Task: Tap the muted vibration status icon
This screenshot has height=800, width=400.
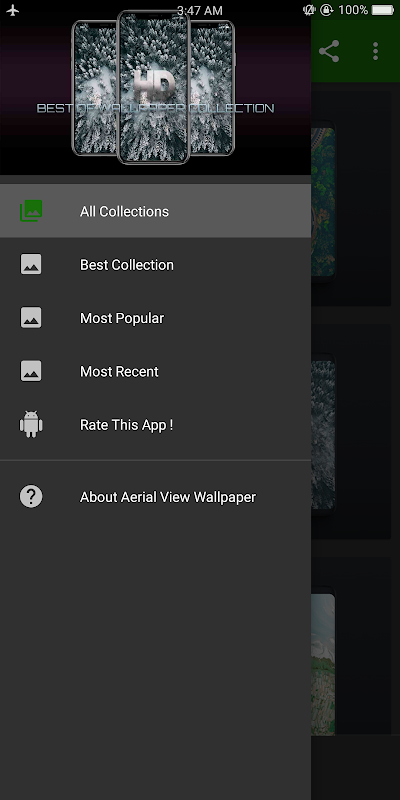Action: (x=309, y=10)
